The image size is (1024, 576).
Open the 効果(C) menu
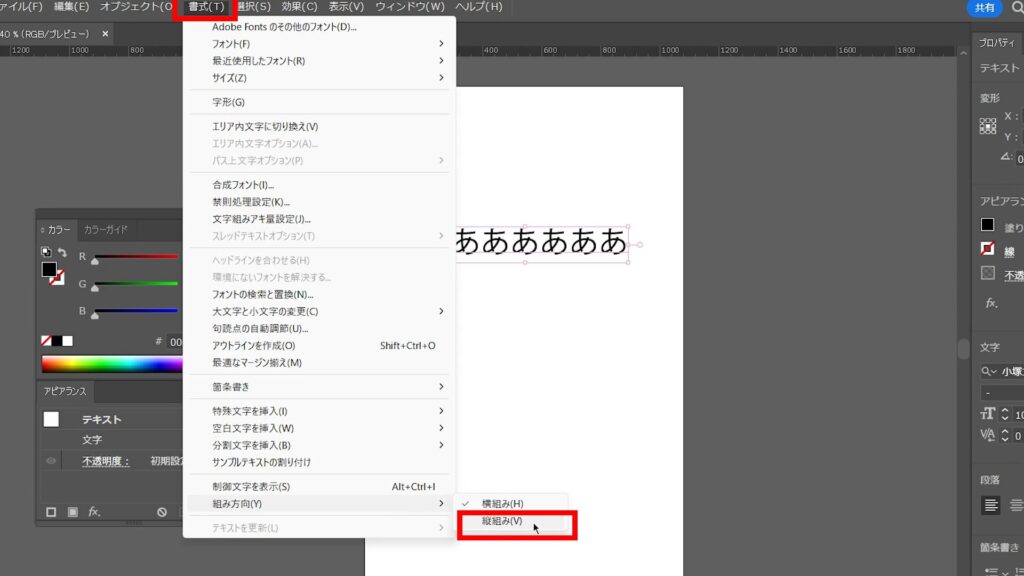pos(299,7)
